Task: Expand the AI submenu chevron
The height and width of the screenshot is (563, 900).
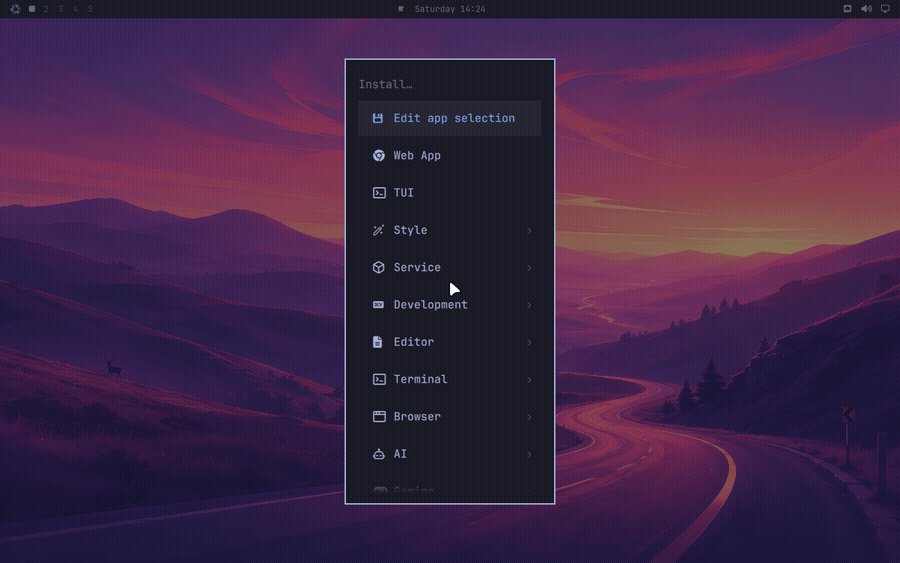Action: [529, 455]
